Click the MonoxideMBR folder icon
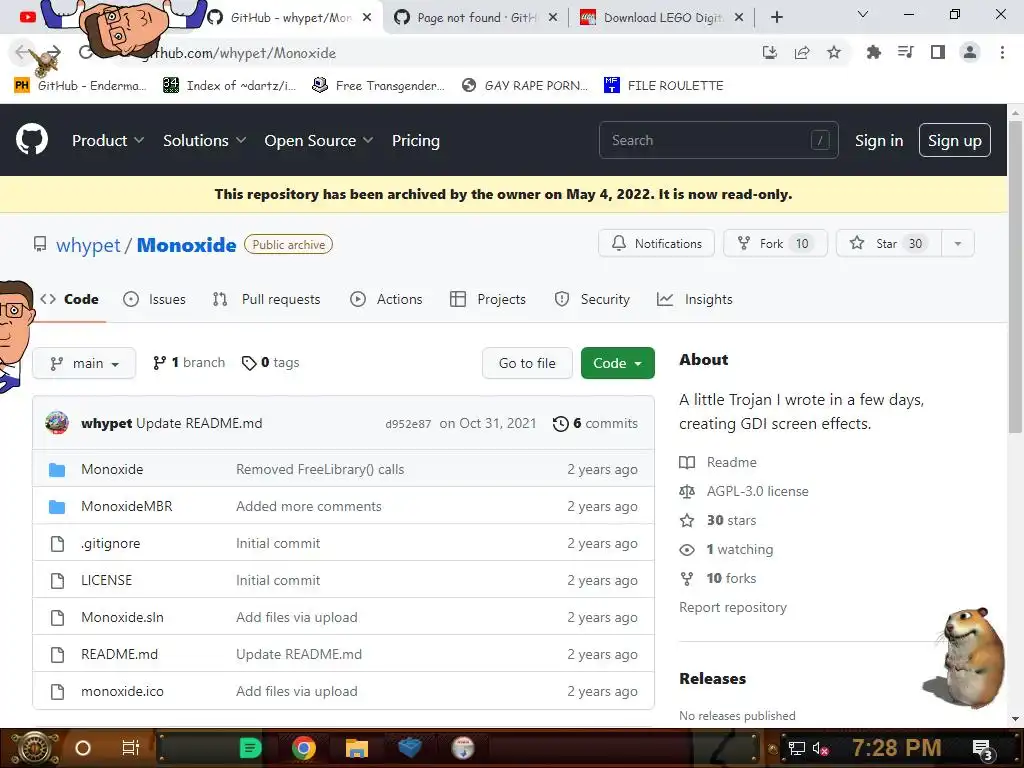 (x=57, y=507)
